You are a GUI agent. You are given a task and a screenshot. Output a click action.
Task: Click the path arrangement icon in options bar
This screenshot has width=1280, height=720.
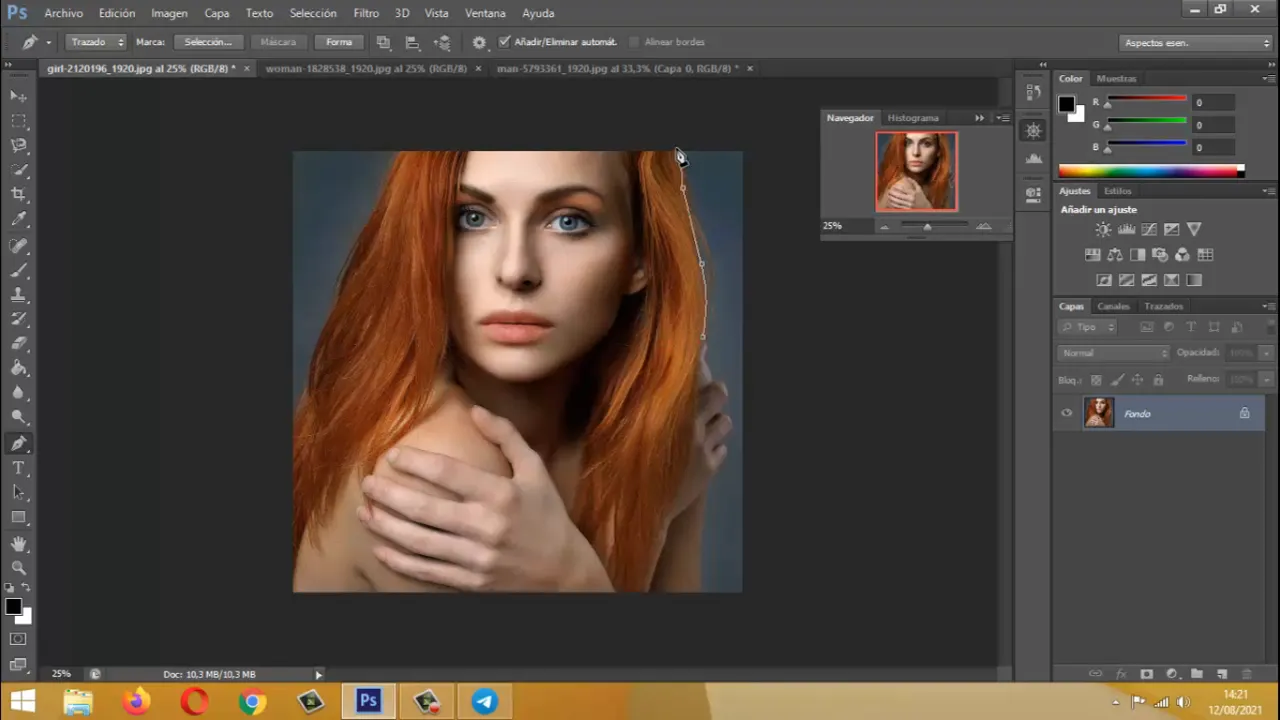[x=442, y=42]
